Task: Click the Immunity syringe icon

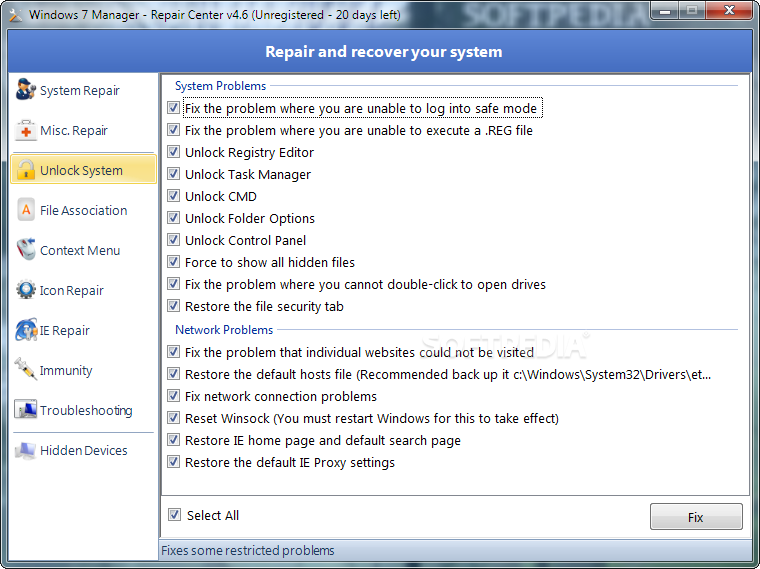Action: pyautogui.click(x=26, y=369)
